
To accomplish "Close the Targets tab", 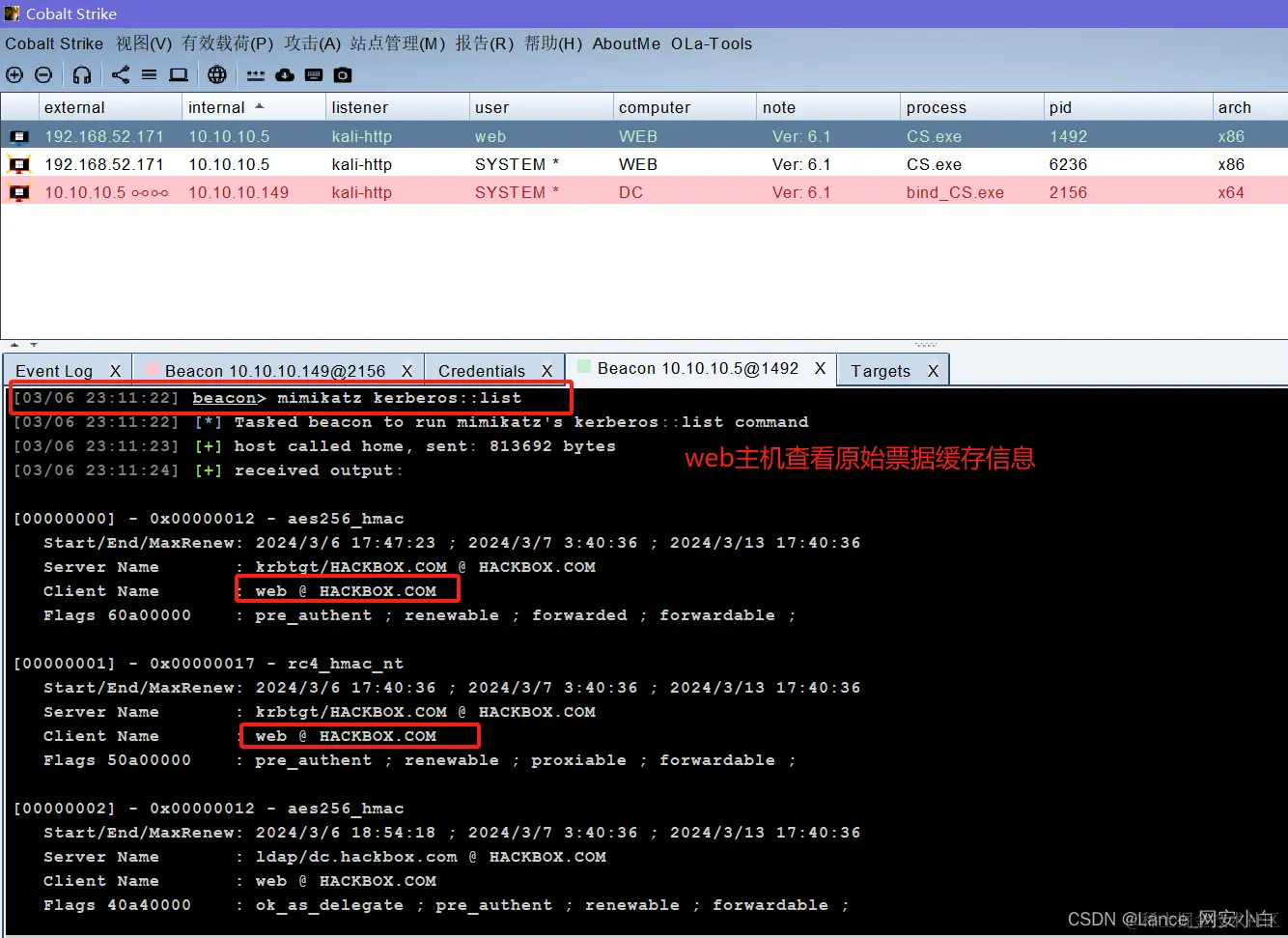I will point(933,371).
